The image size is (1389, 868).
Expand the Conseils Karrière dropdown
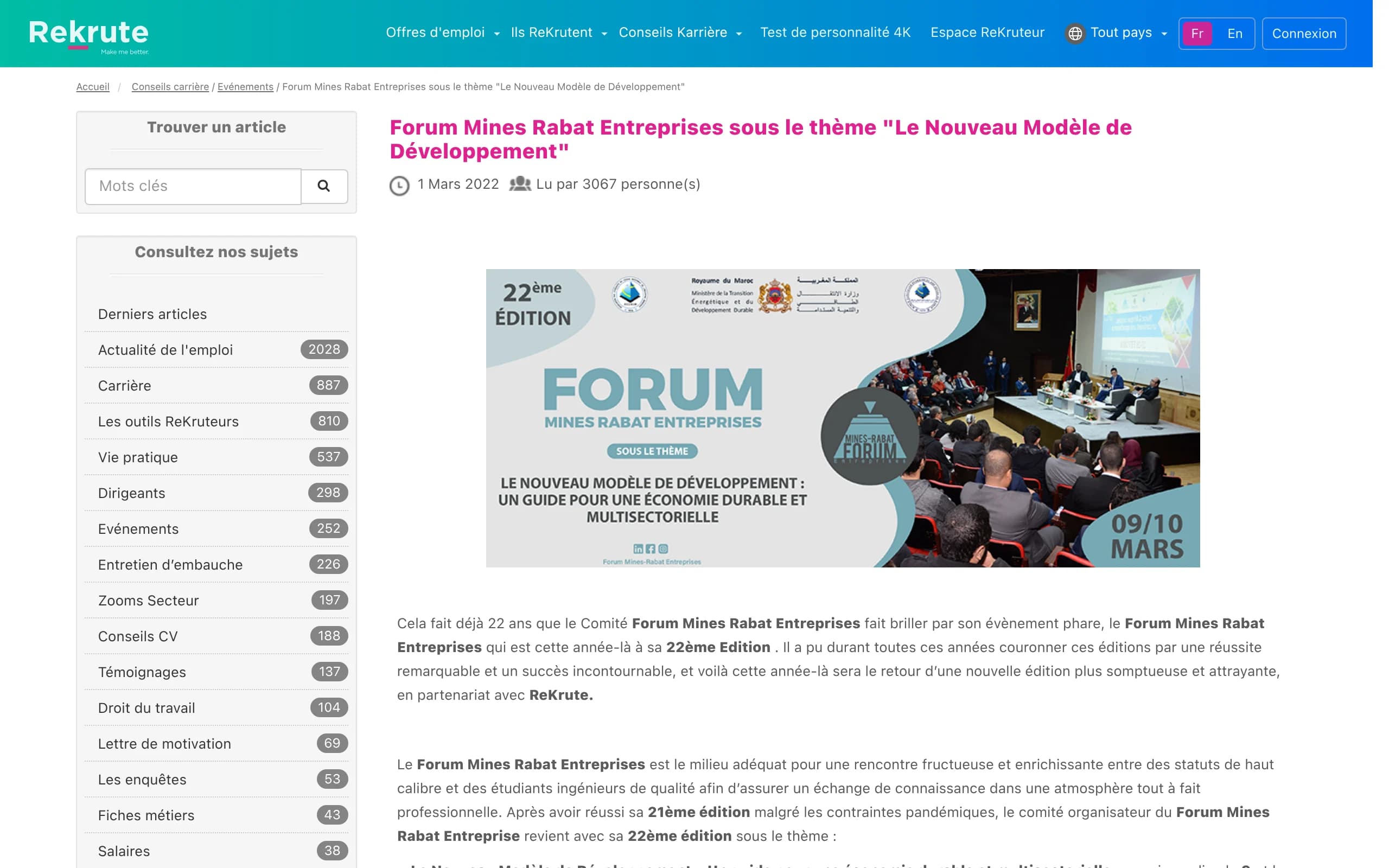click(678, 33)
